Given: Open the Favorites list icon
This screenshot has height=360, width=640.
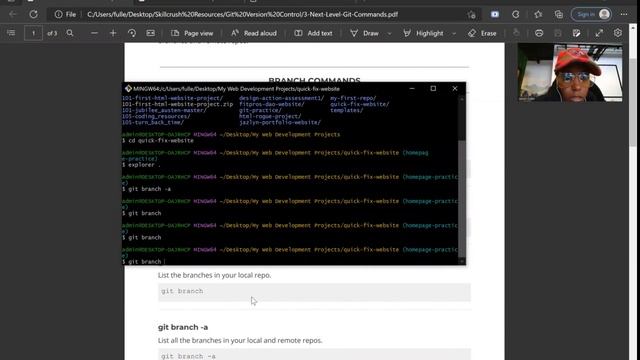Looking at the screenshot, I should click(538, 14).
